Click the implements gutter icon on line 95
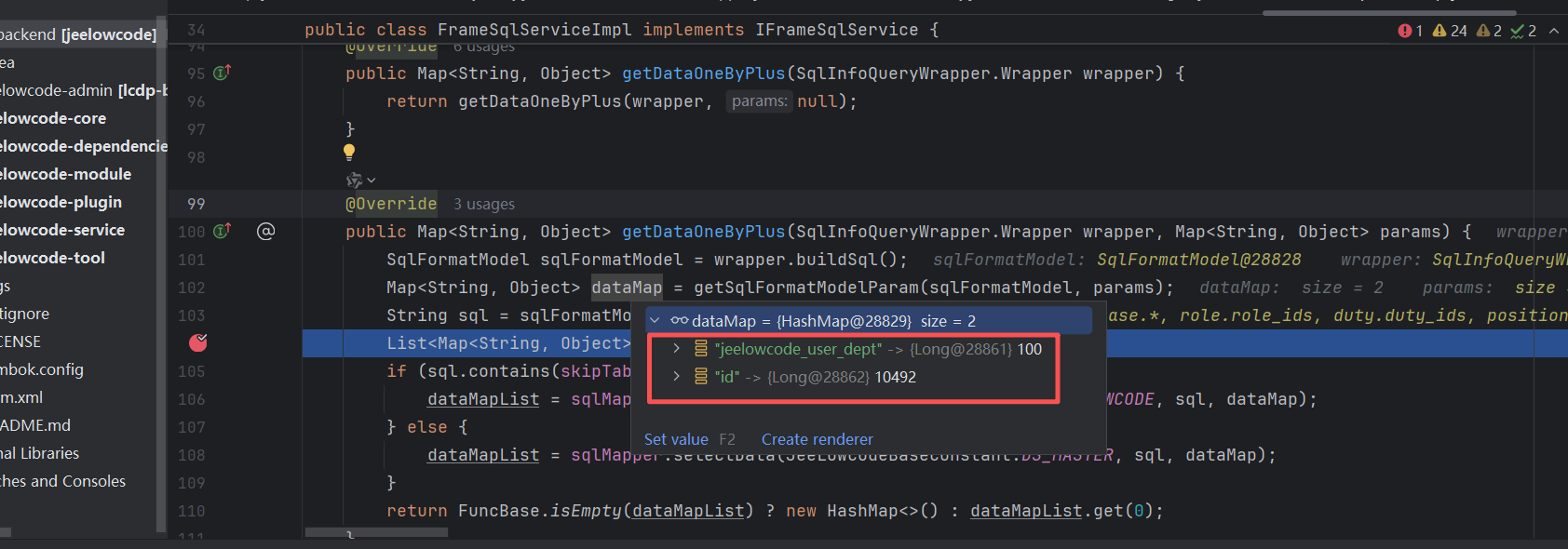The width and height of the screenshot is (1568, 549). (222, 73)
